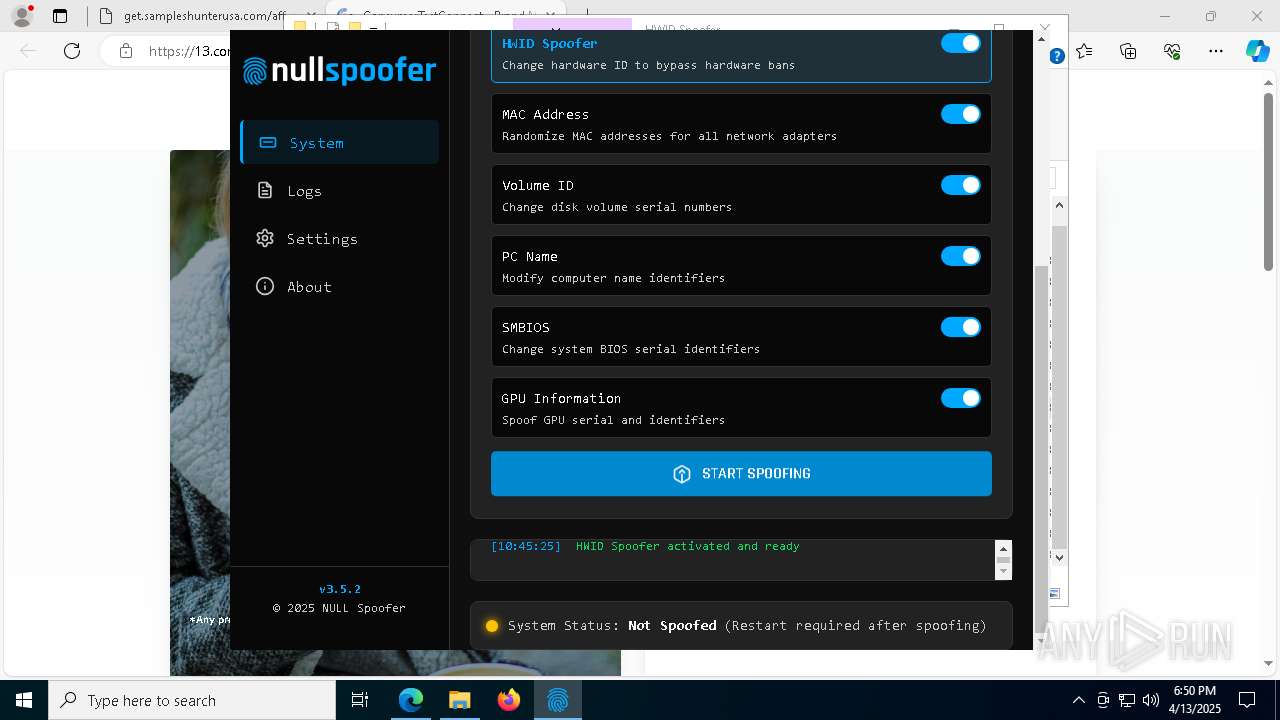Screen dimensions: 1280x720
Task: Open Edge tab actions menu icon
Action: (x=60, y=16)
